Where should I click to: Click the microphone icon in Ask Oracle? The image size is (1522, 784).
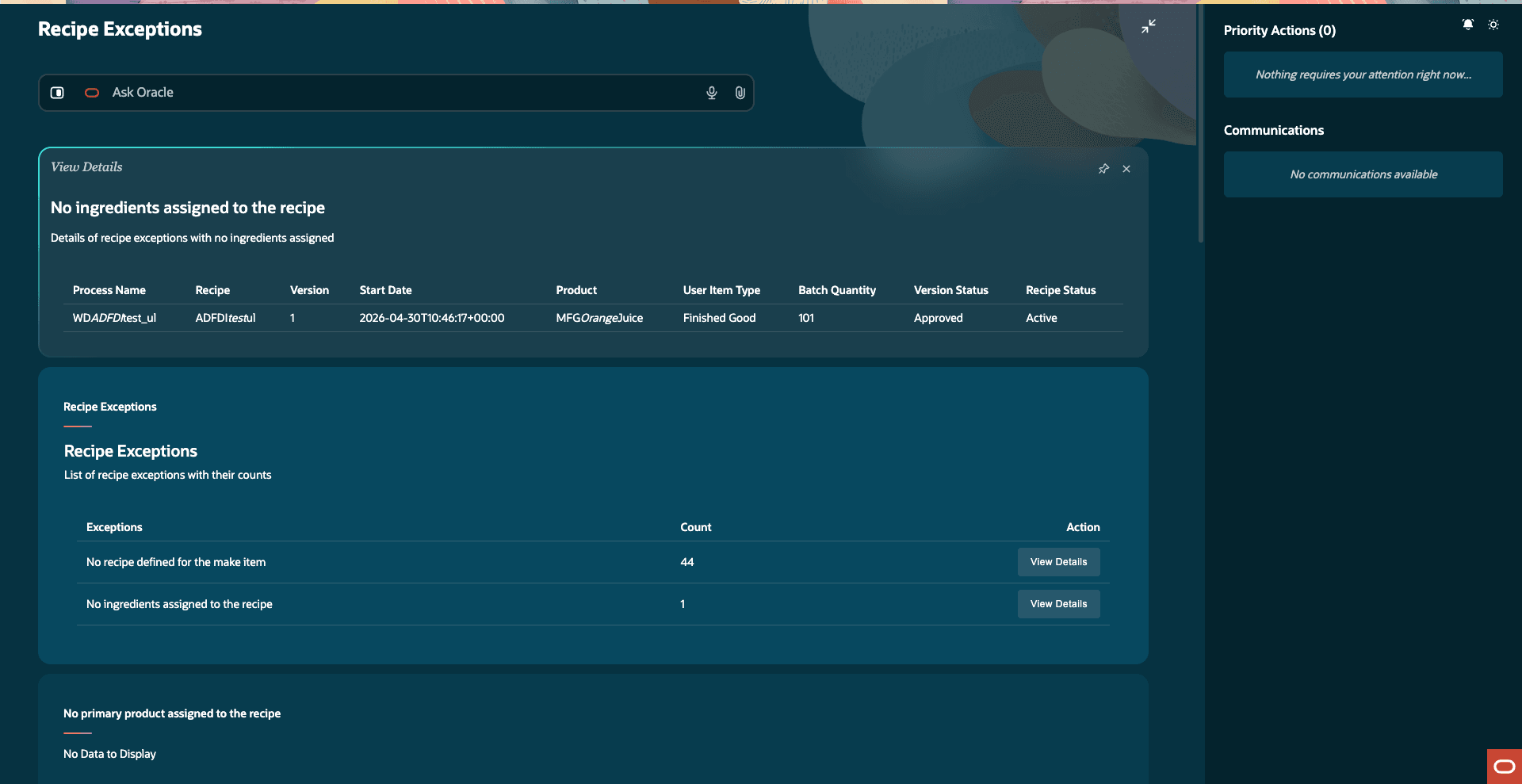pos(712,93)
